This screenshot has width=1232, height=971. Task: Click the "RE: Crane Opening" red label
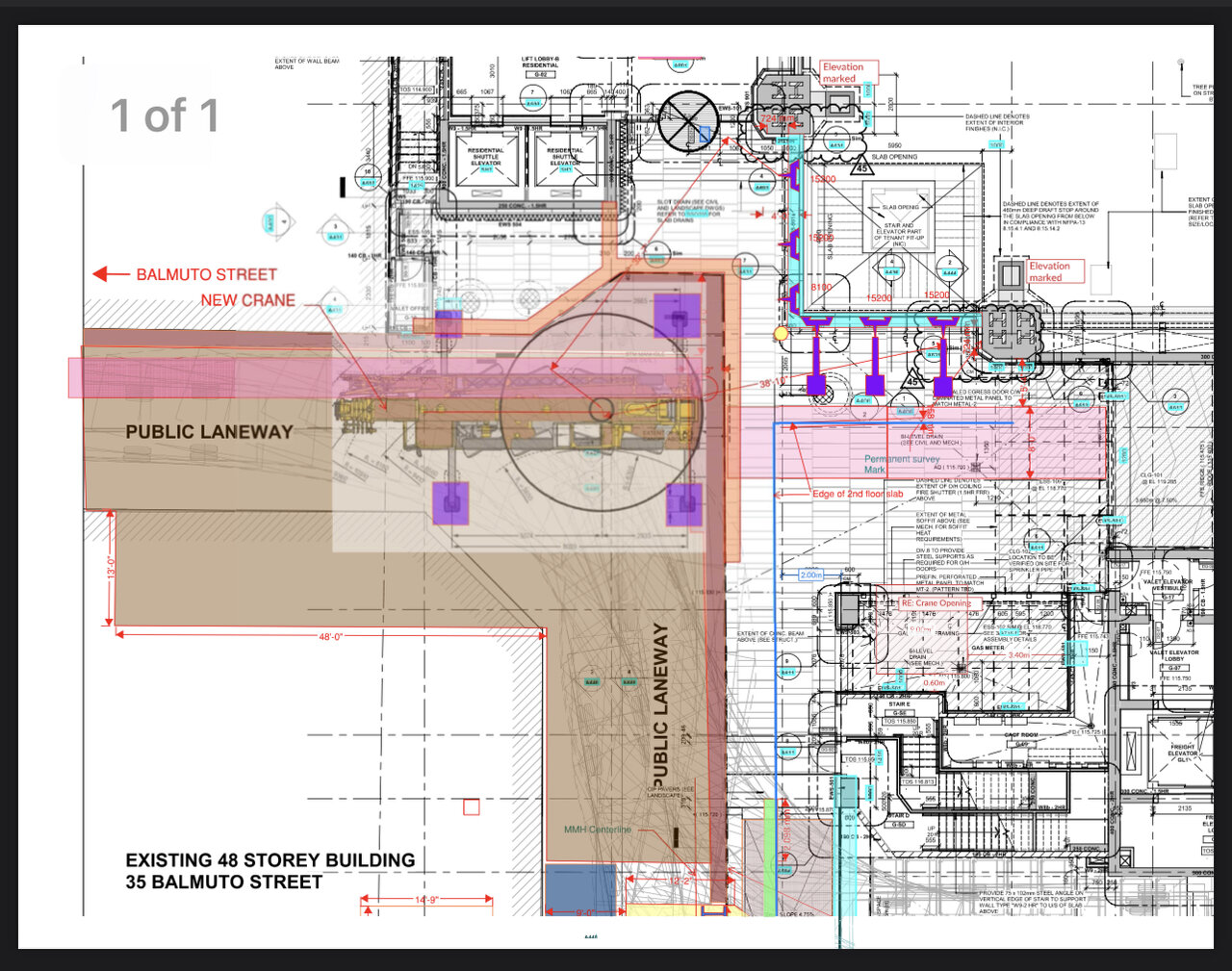pos(936,603)
